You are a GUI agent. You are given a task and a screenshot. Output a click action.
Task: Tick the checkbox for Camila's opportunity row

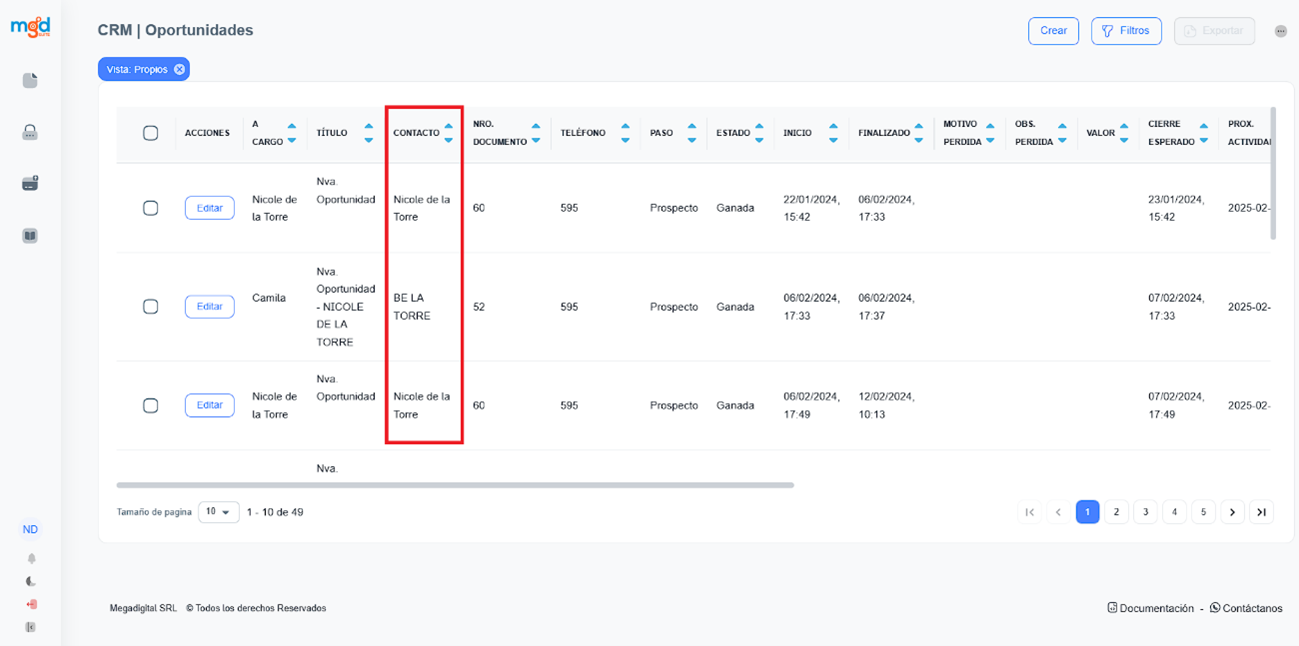coord(151,306)
